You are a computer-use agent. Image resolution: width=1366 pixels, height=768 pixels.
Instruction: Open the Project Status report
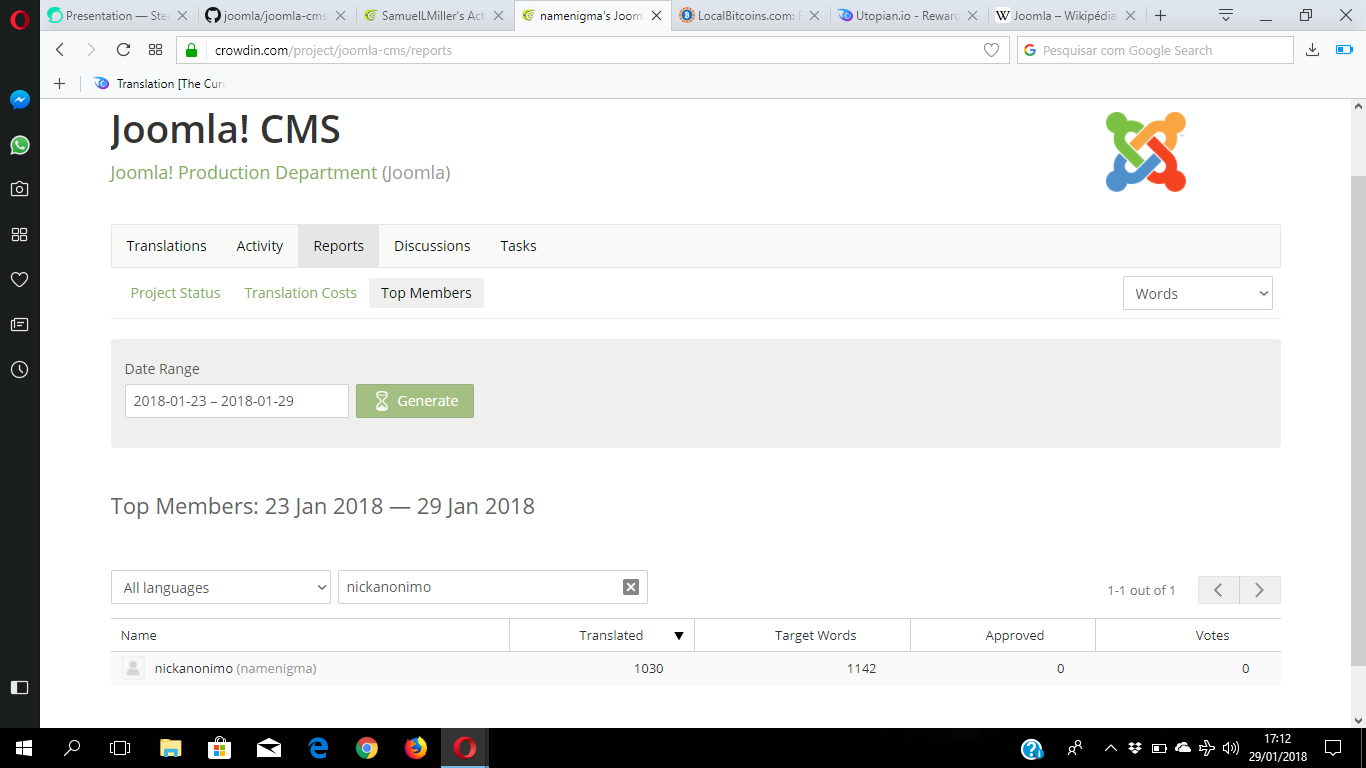click(x=175, y=293)
